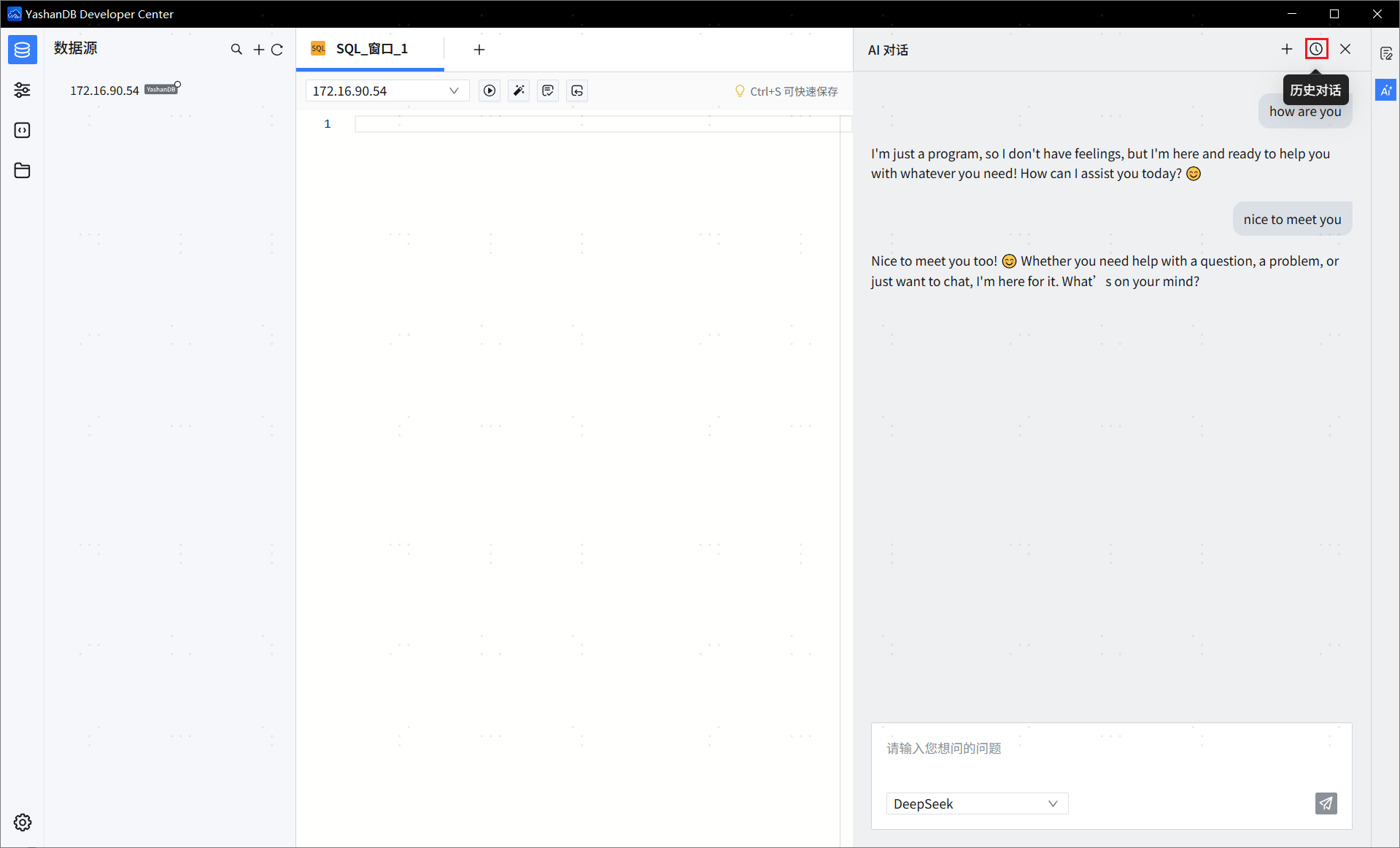Viewport: 1400px width, 848px height.
Task: Open history conversations clock icon
Action: click(x=1316, y=49)
